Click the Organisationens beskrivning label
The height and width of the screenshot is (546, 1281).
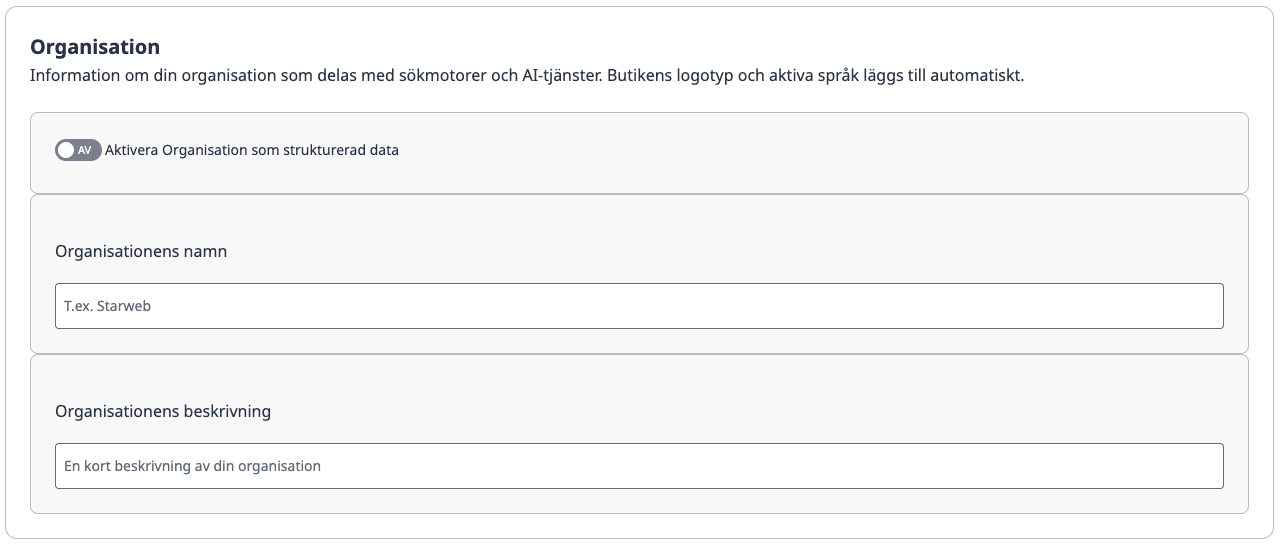[x=163, y=411]
